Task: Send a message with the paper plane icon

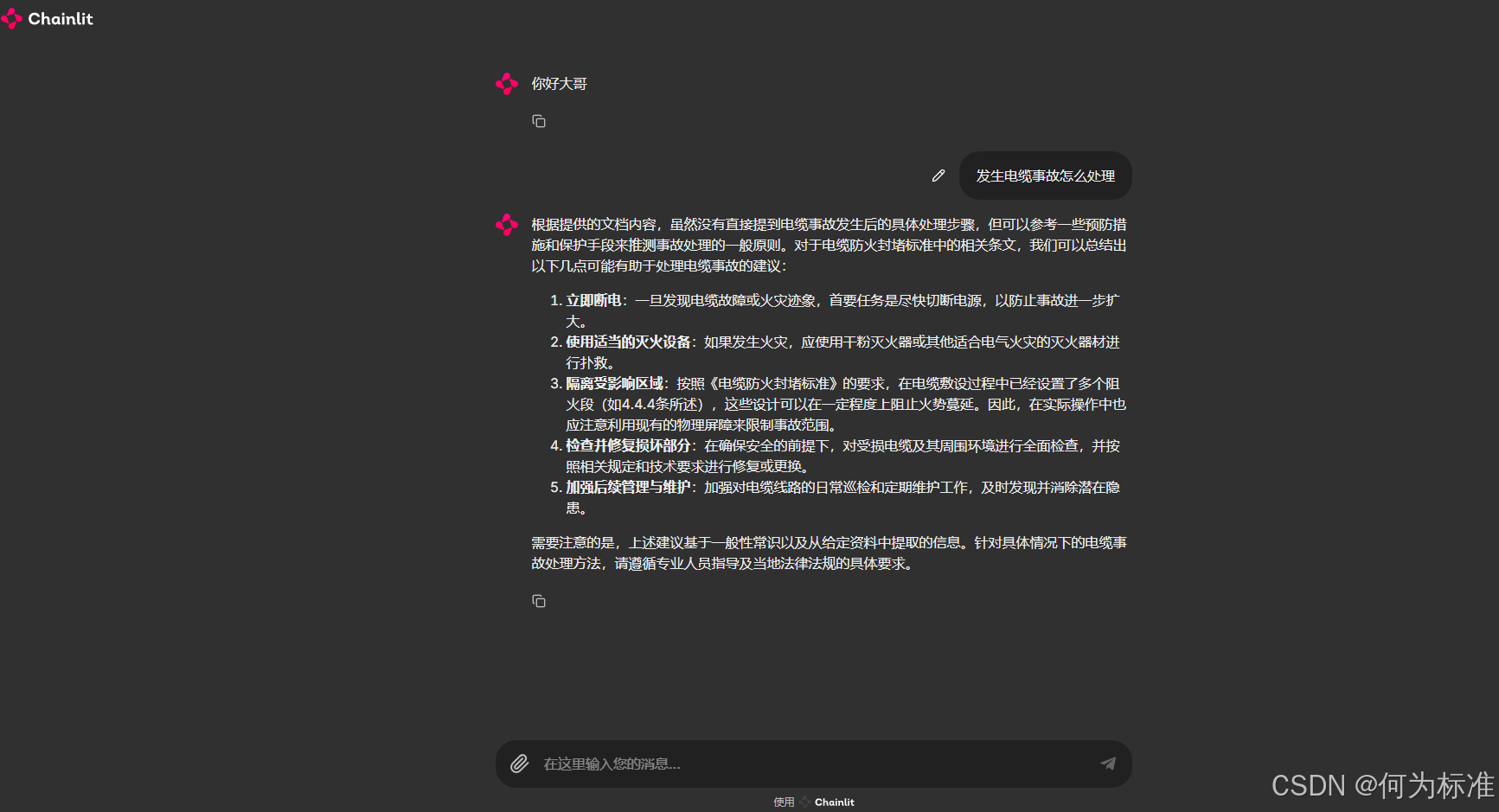Action: click(x=1109, y=764)
